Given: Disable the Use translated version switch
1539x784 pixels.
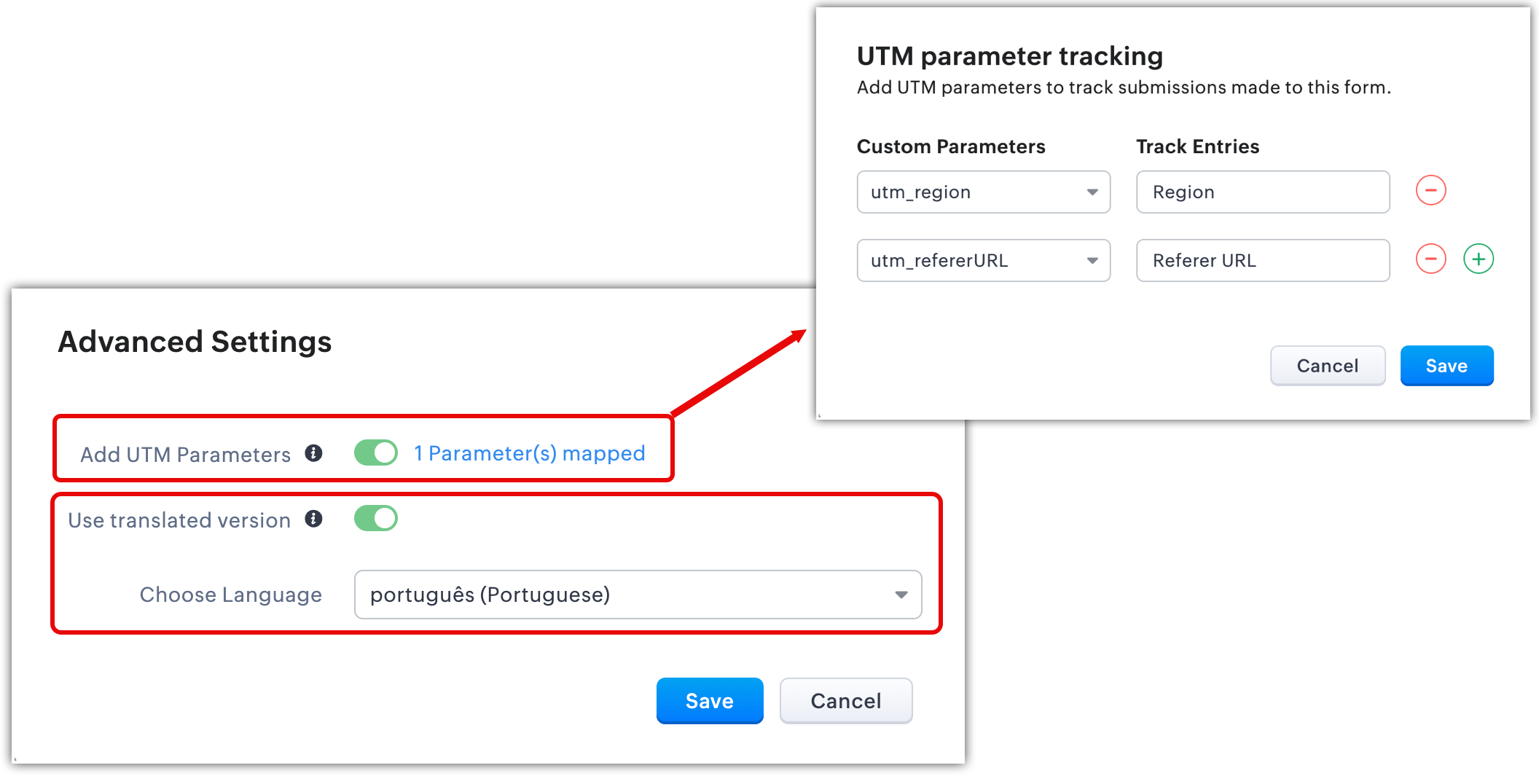Looking at the screenshot, I should (x=376, y=519).
